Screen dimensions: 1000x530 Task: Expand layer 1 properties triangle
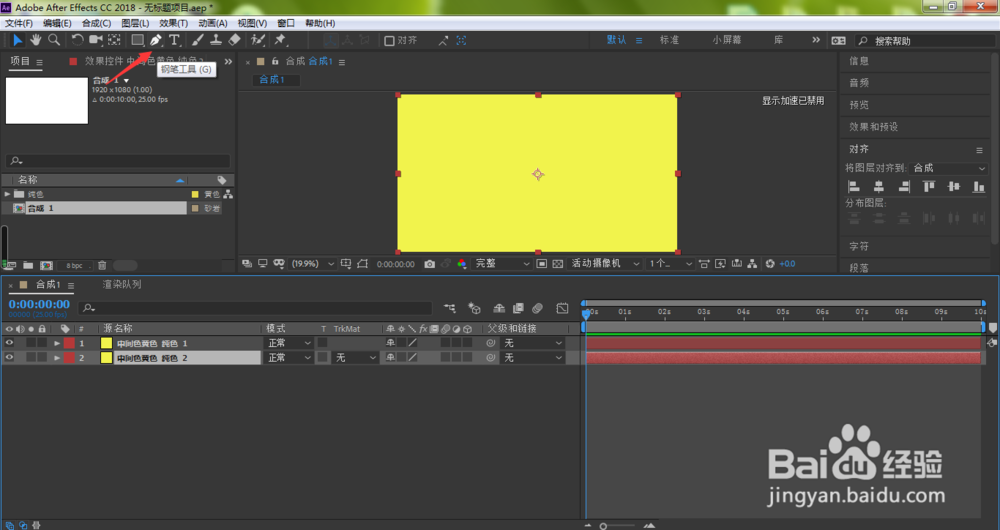tap(57, 343)
